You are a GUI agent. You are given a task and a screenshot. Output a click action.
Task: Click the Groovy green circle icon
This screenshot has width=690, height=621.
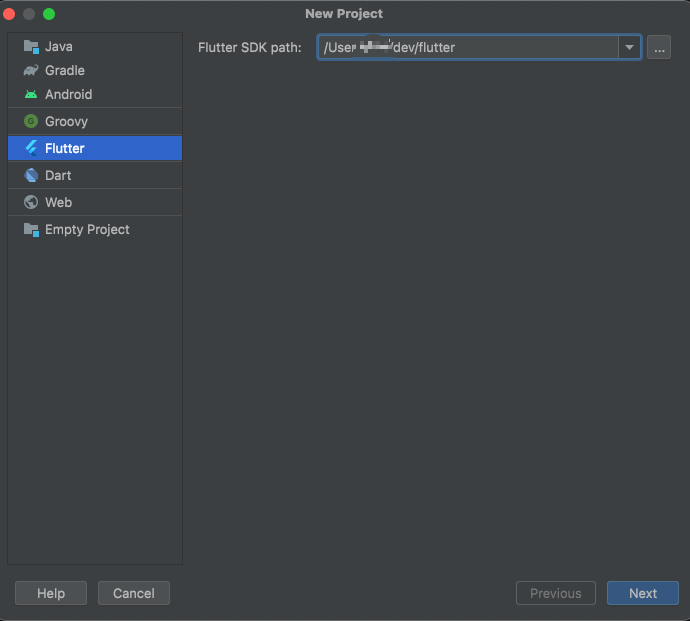[31, 121]
